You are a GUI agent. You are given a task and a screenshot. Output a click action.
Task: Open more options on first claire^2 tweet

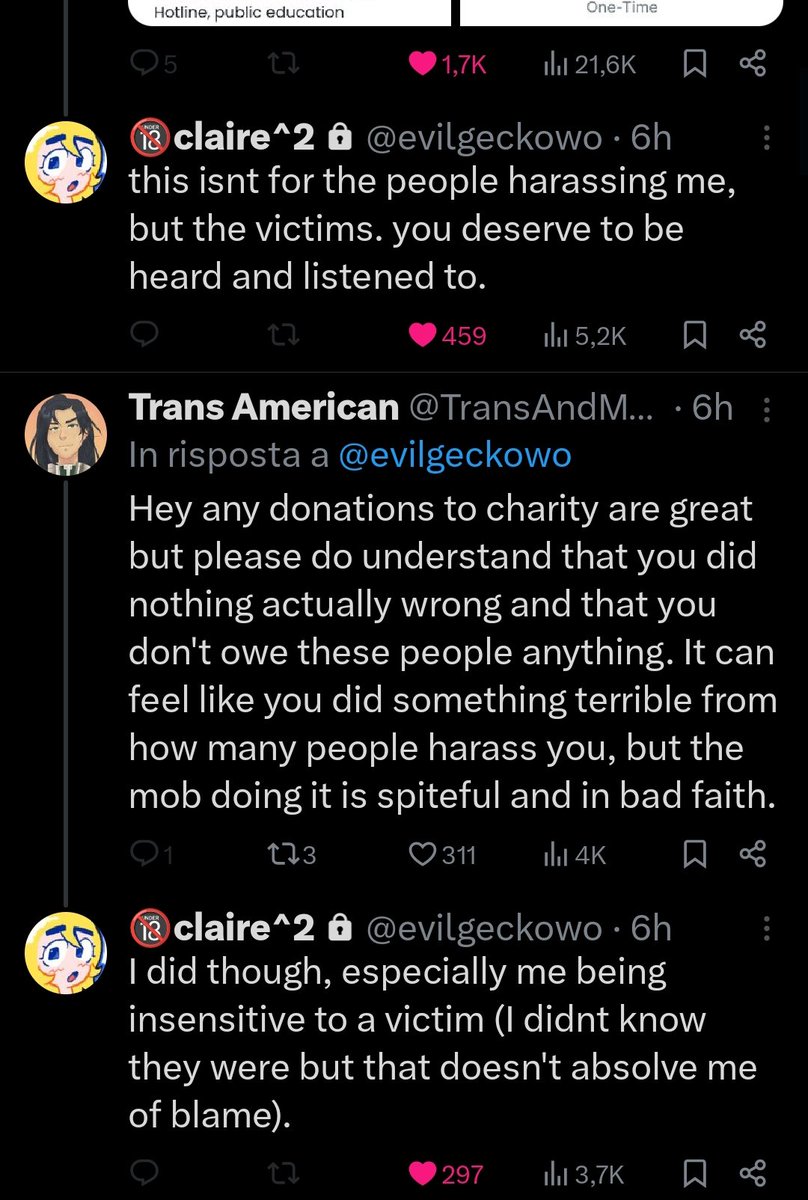coord(767,139)
